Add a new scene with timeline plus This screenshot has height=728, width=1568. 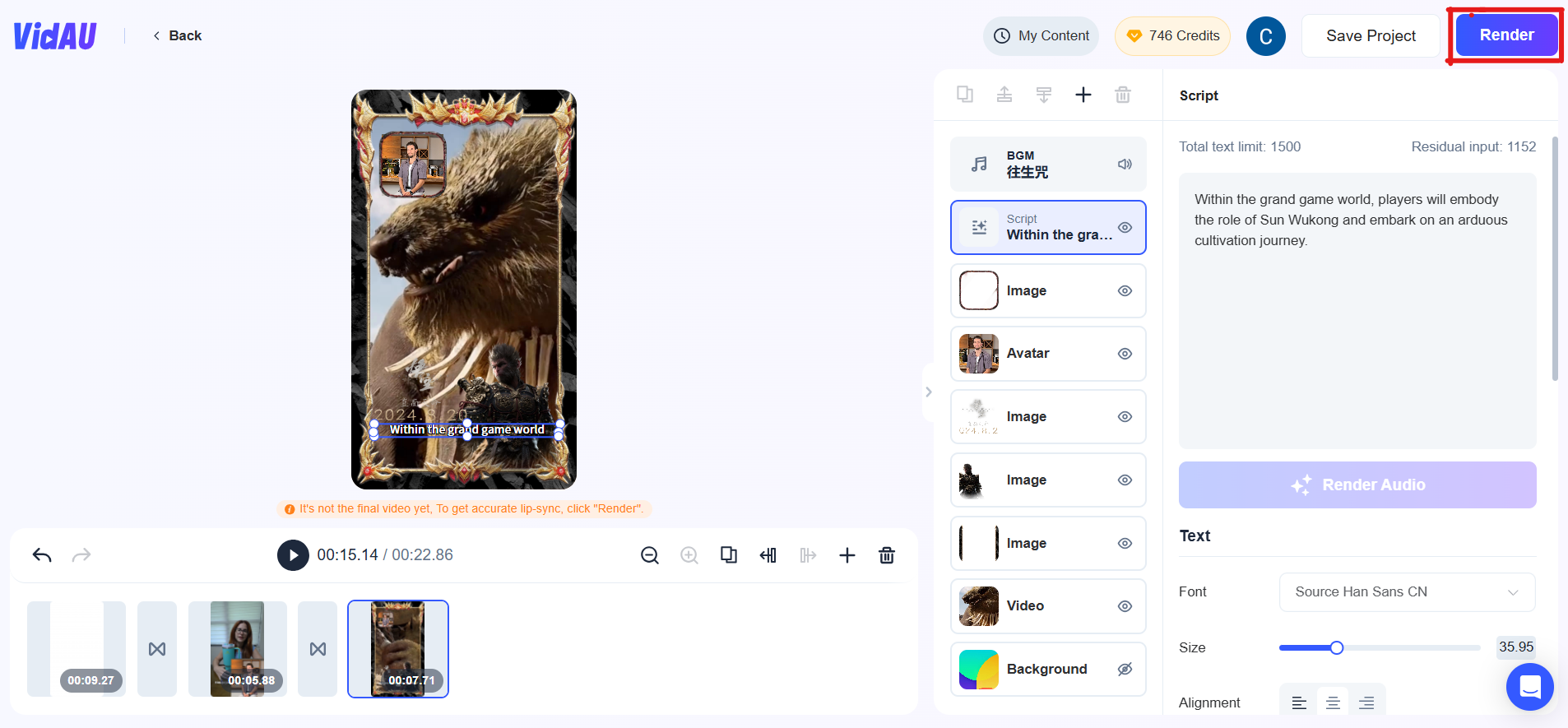[x=847, y=555]
